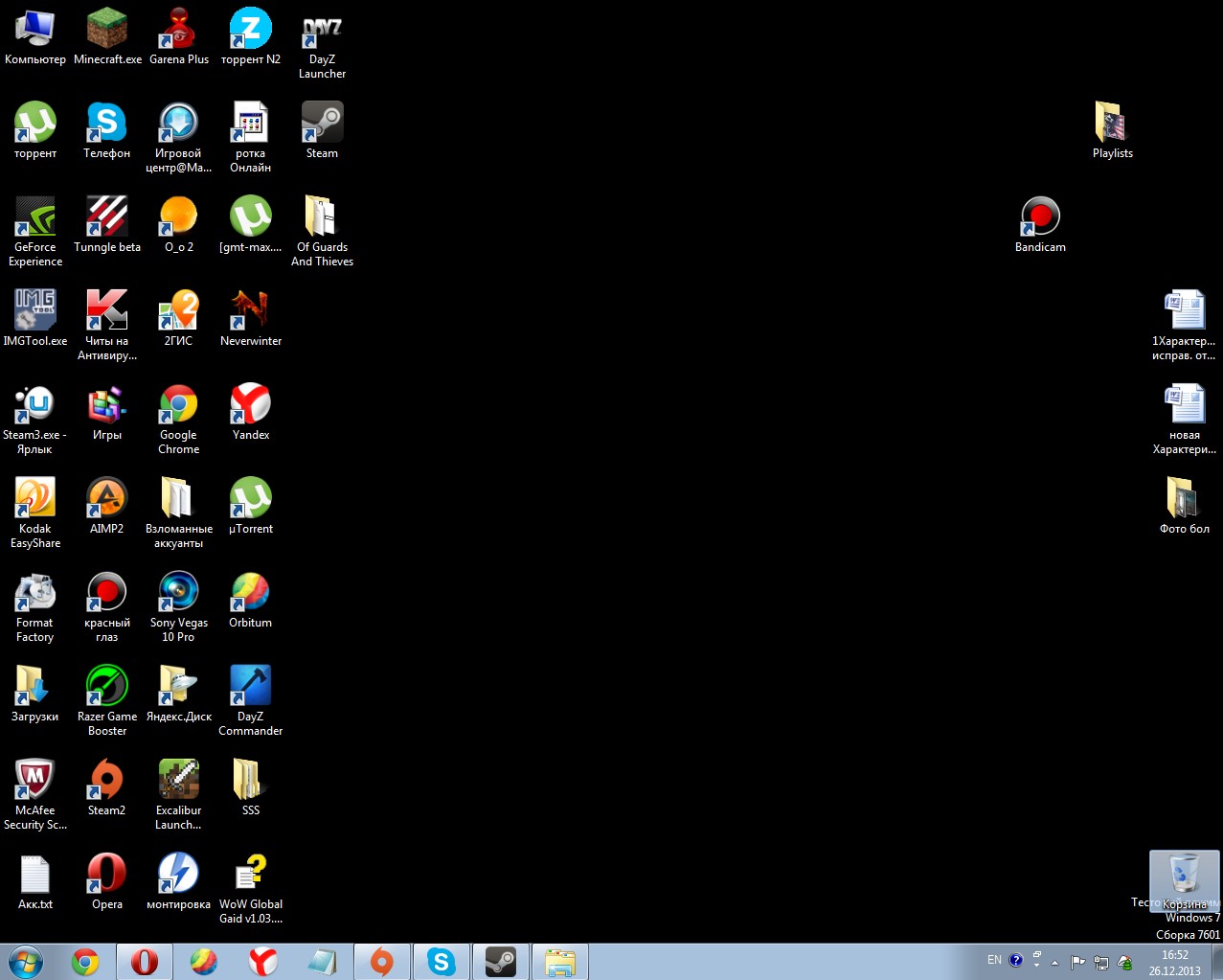
Task: Open Windows Explorer from the taskbar
Action: (560, 962)
